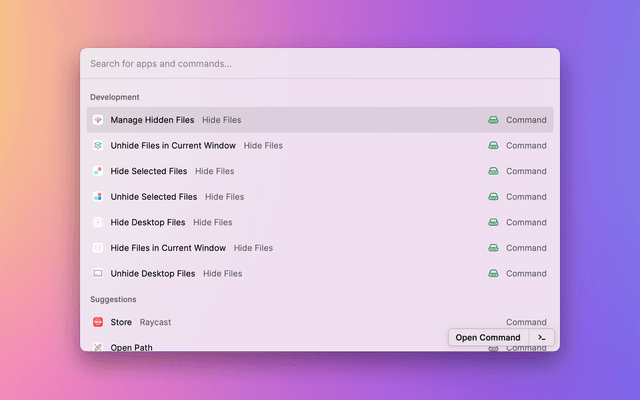Select the Open Path suggestion
The width and height of the screenshot is (640, 400).
click(132, 347)
